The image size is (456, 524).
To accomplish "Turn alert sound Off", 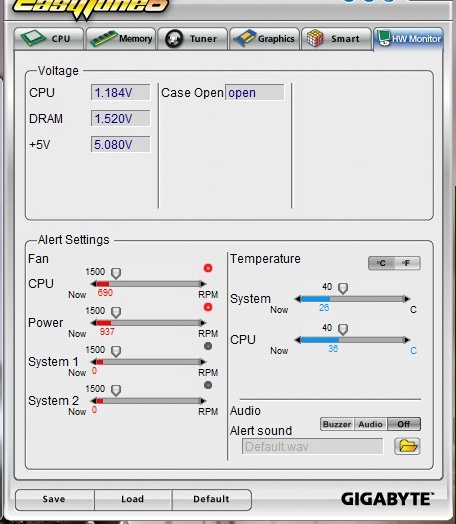I will pyautogui.click(x=404, y=424).
